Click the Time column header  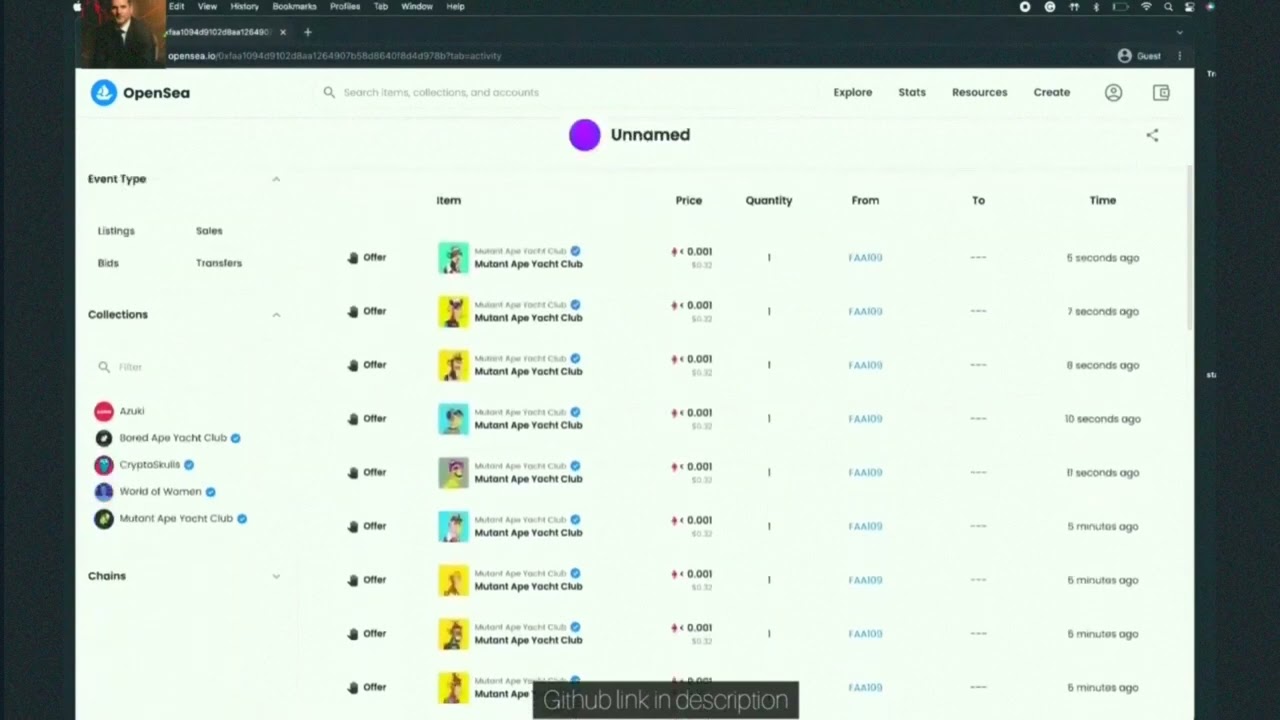pos(1103,201)
